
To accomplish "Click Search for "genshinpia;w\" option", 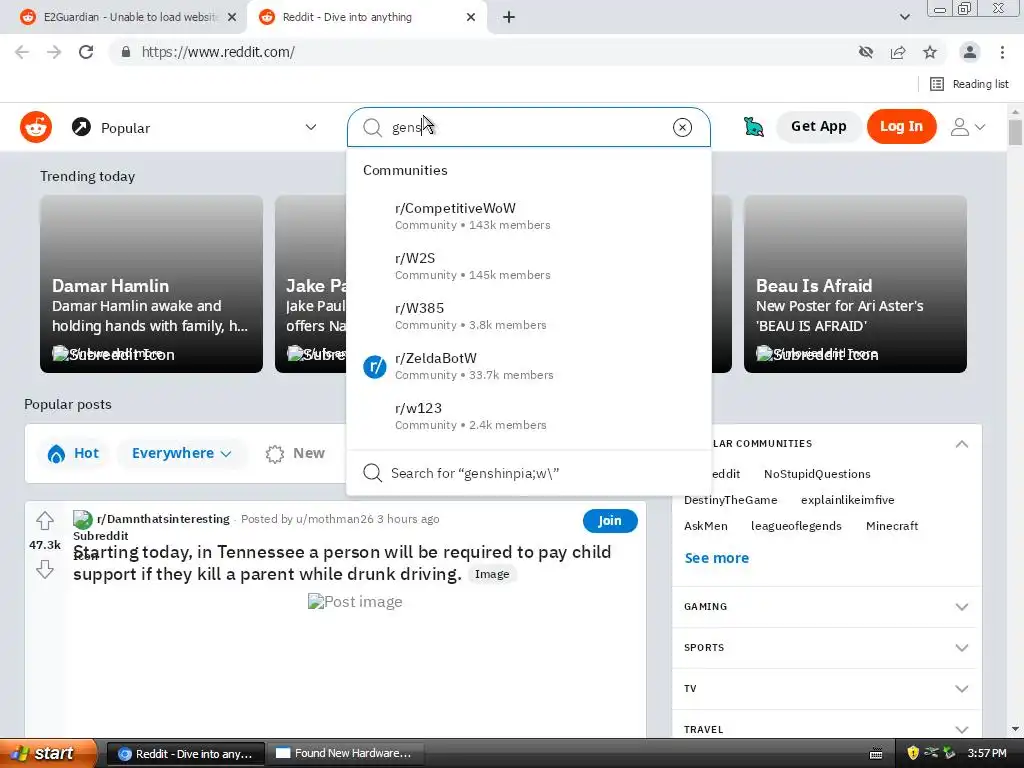I will click(528, 473).
